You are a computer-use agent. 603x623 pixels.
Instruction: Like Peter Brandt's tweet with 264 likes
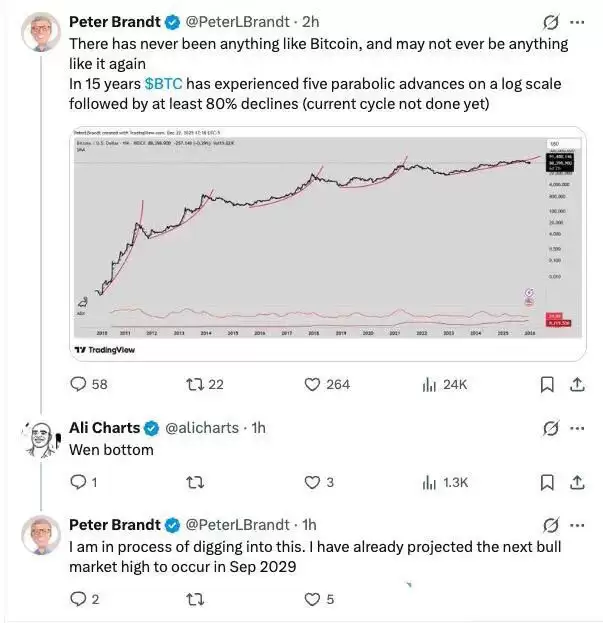(311, 384)
